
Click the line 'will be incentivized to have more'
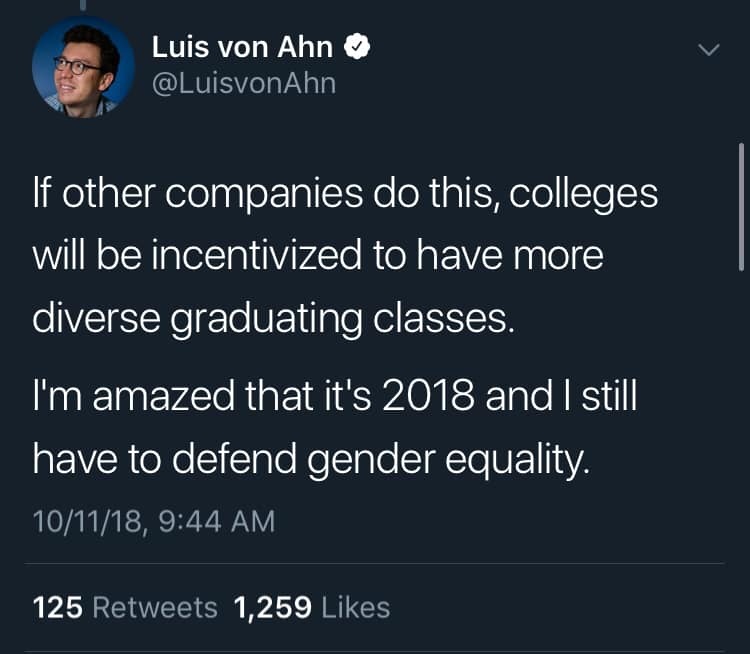click(x=318, y=255)
